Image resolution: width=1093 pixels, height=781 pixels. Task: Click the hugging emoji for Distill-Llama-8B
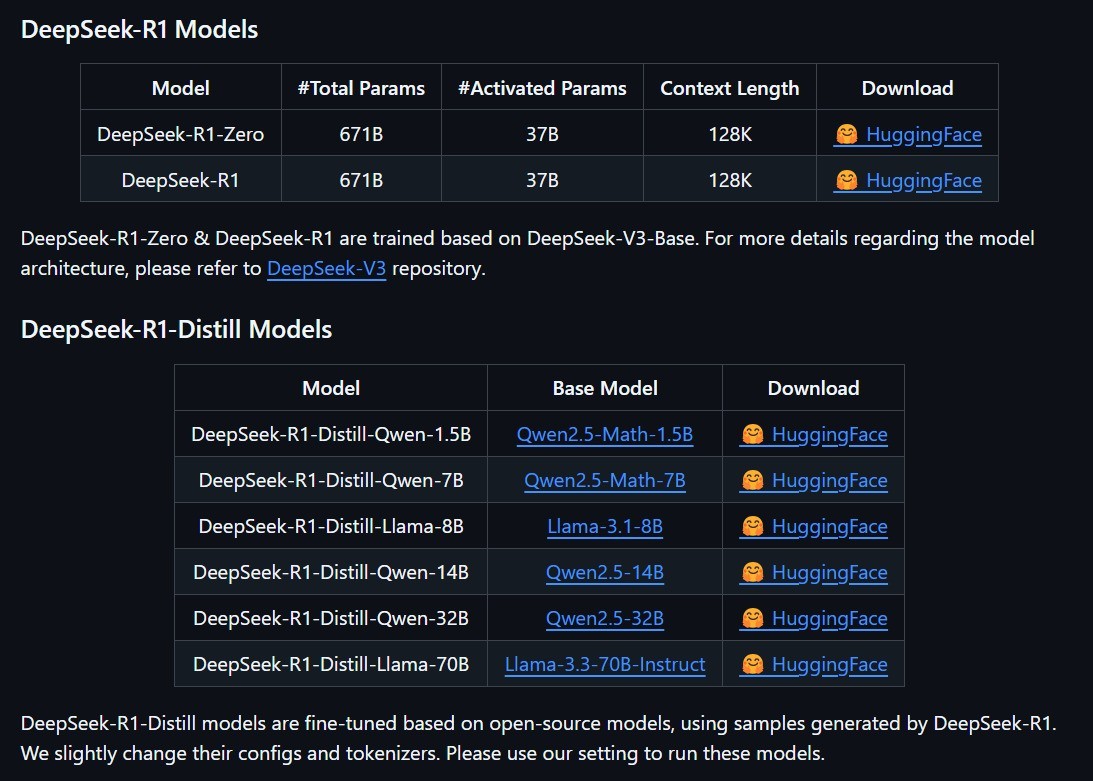[x=752, y=526]
